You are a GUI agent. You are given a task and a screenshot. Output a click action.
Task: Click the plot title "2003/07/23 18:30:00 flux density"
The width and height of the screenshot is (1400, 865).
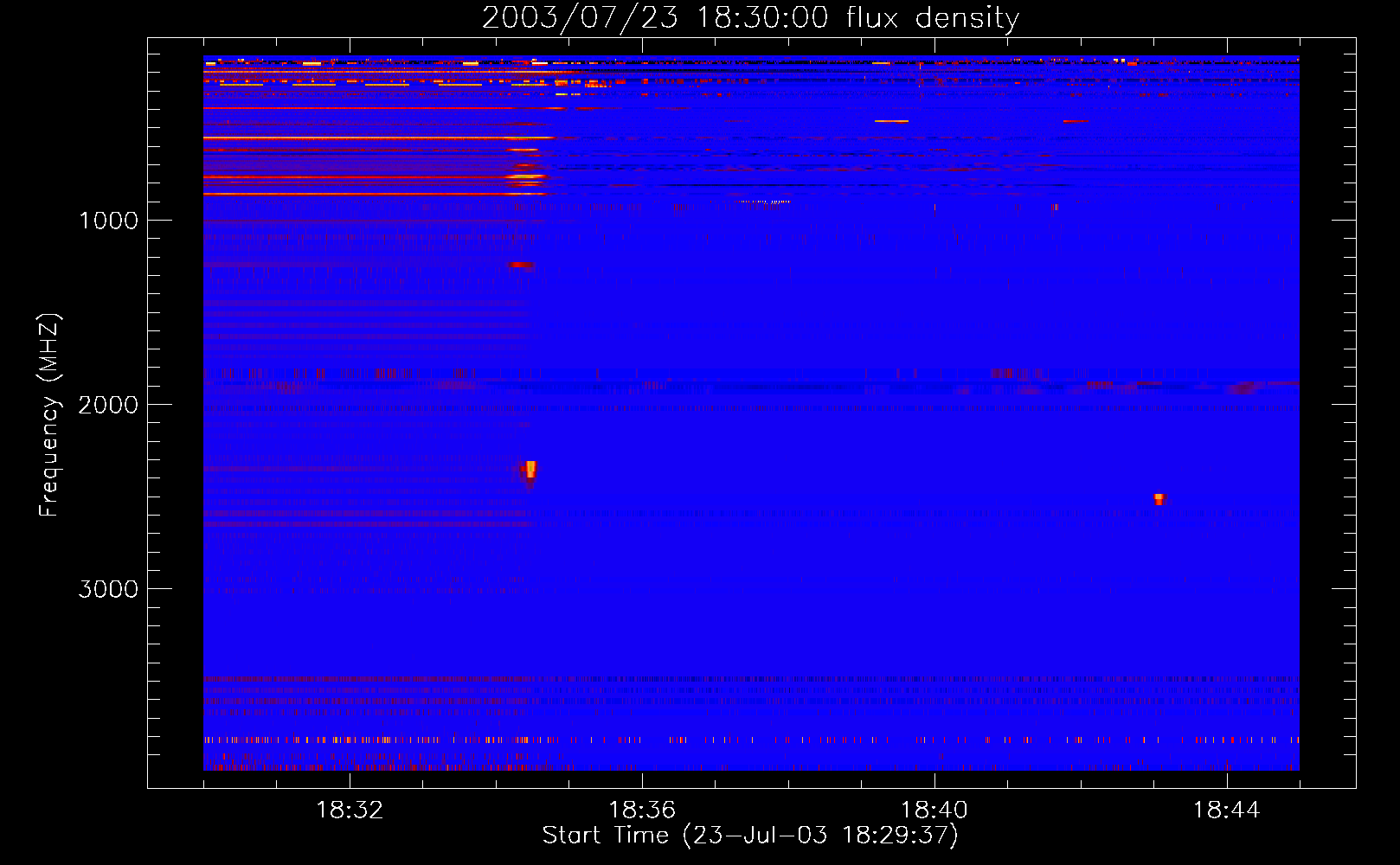coord(750,17)
